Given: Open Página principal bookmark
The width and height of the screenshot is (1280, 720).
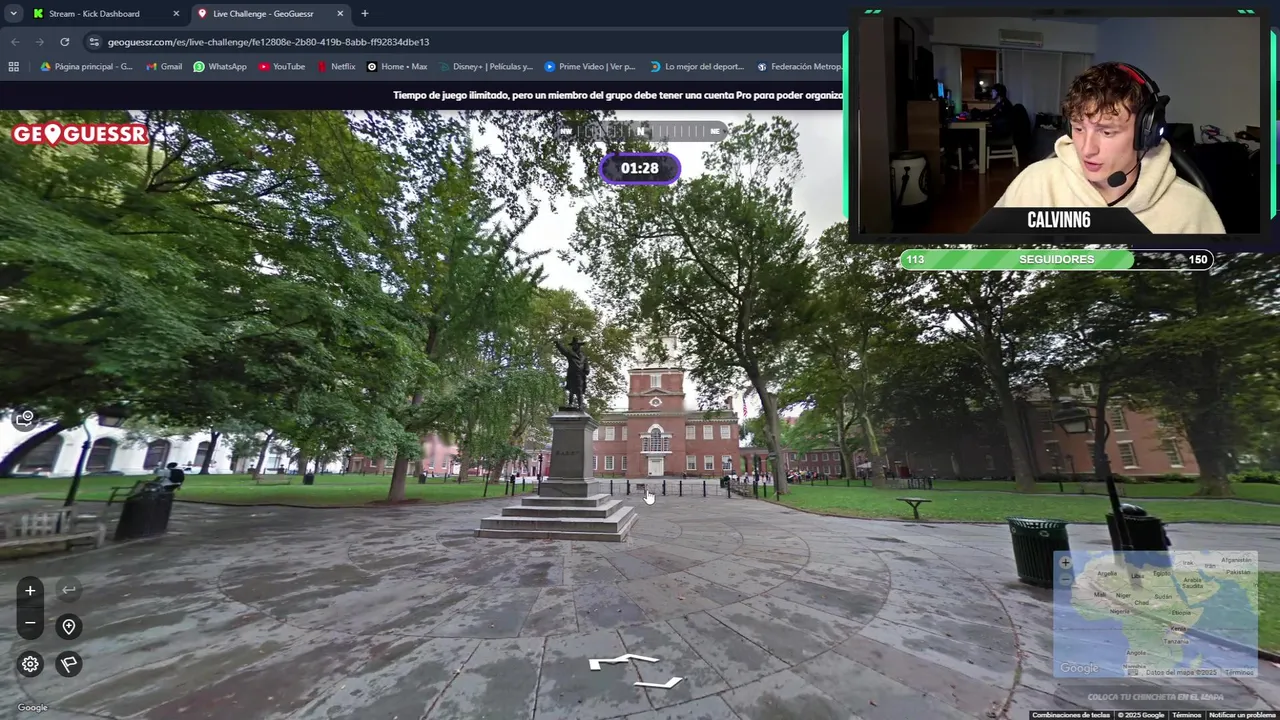Looking at the screenshot, I should [86, 67].
